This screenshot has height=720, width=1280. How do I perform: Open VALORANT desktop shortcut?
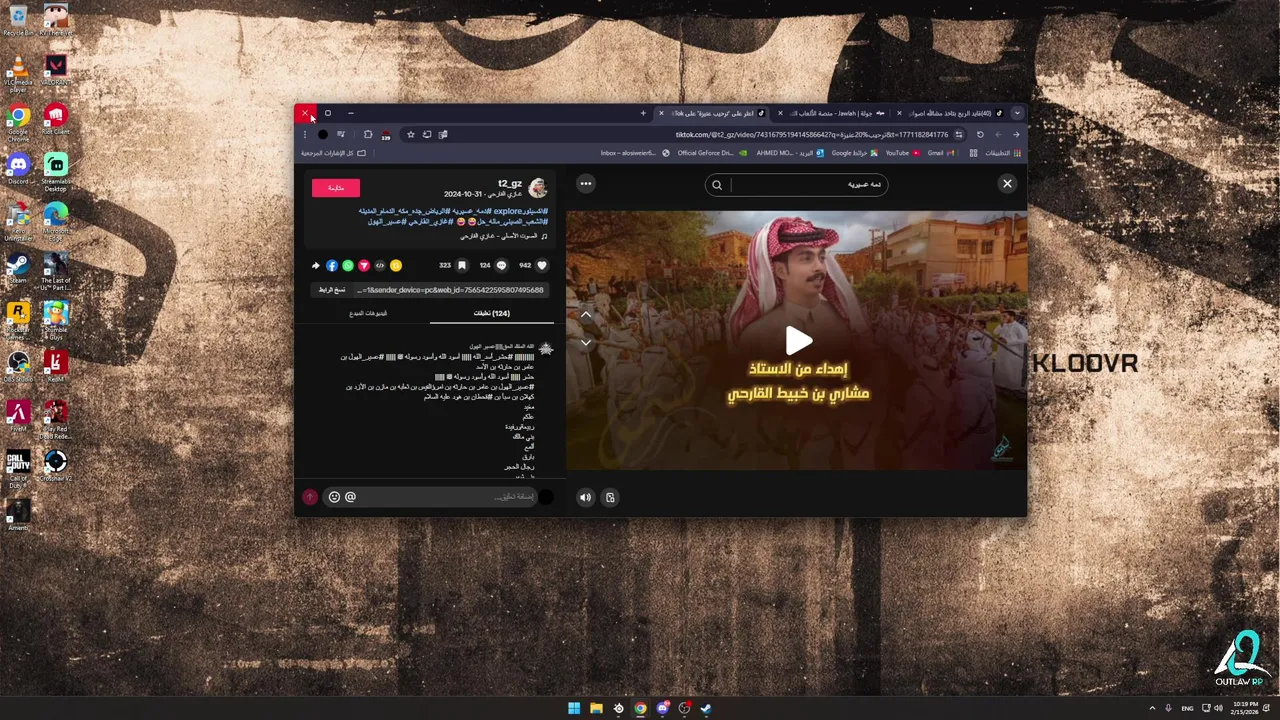click(56, 70)
